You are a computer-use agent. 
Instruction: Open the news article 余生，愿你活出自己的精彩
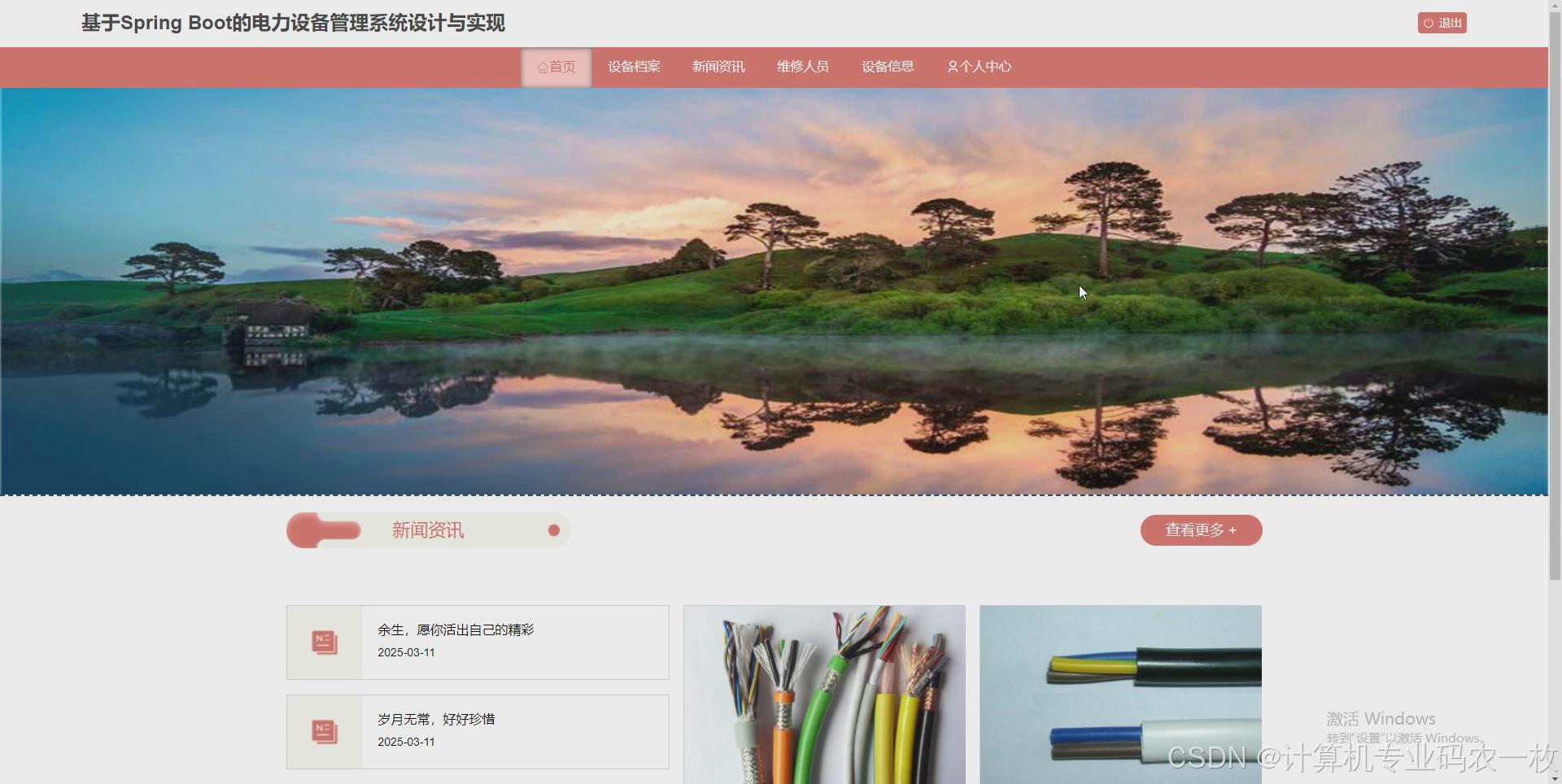pyautogui.click(x=456, y=629)
